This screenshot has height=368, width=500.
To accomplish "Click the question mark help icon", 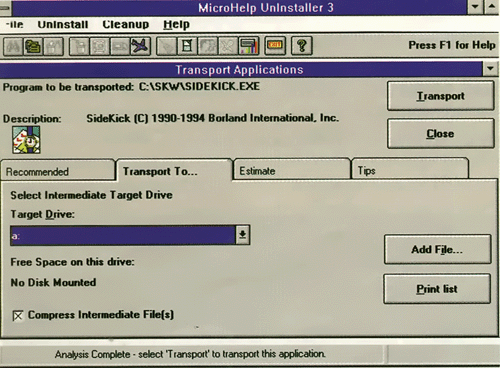I will [x=302, y=46].
